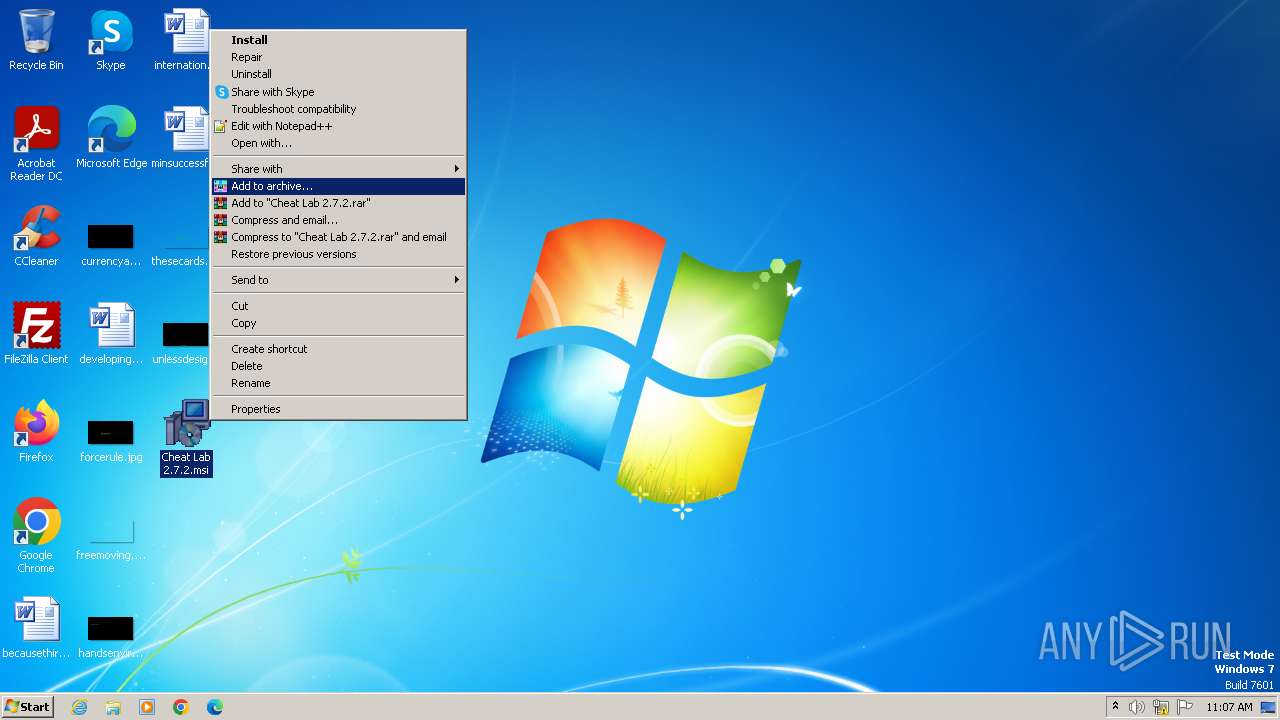Screen dimensions: 1280x720
Task: Select Troubleshoot compatibility
Action: [x=338, y=109]
